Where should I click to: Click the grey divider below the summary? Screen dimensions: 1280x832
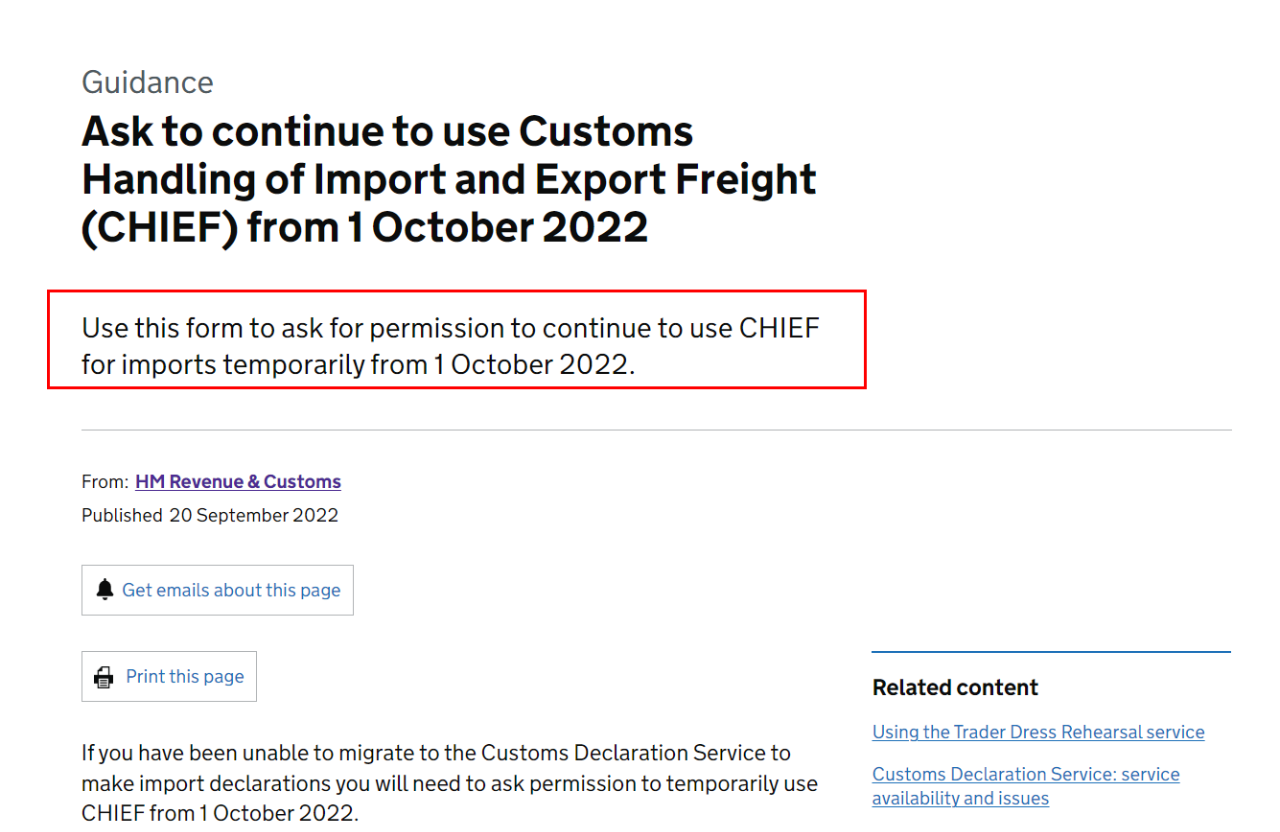656,430
